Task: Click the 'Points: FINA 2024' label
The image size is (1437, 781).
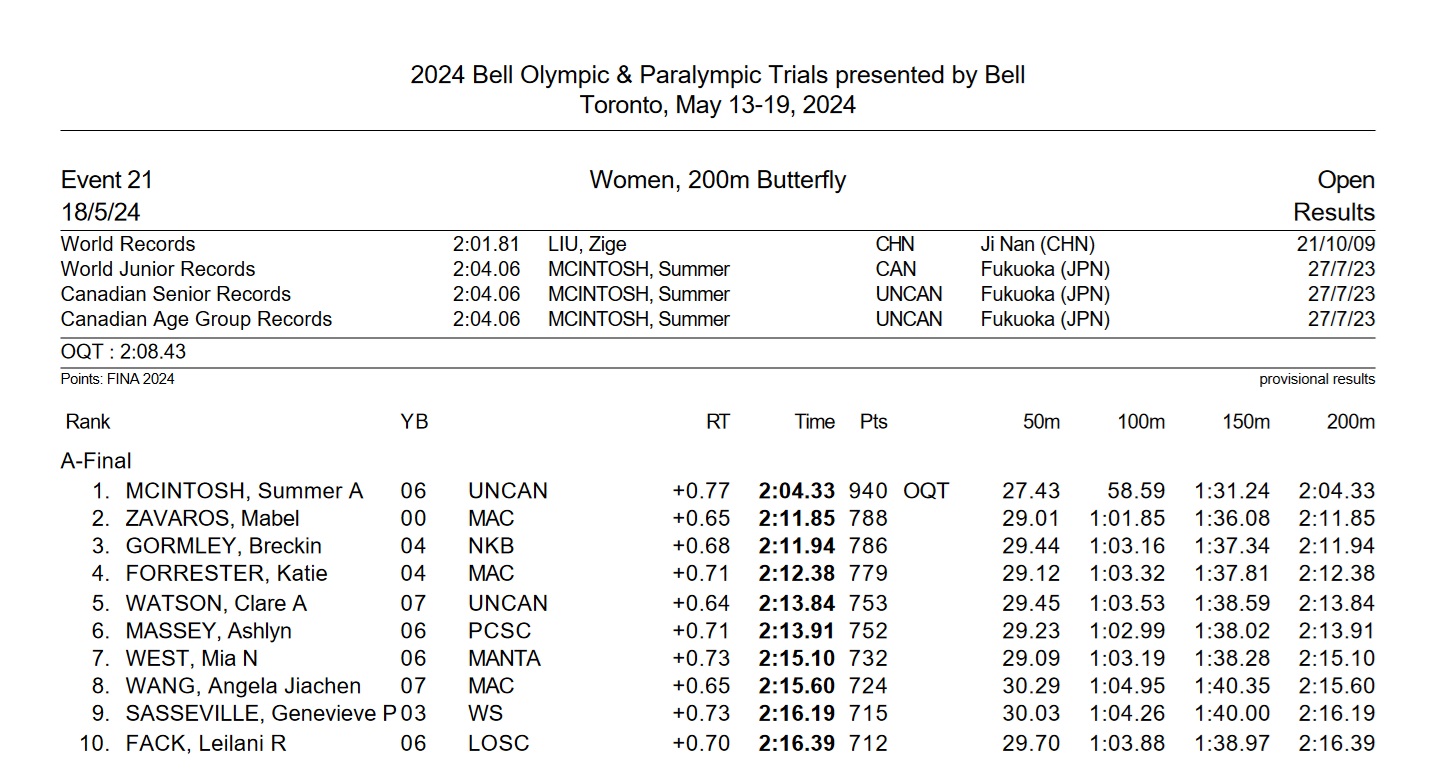Action: [117, 379]
